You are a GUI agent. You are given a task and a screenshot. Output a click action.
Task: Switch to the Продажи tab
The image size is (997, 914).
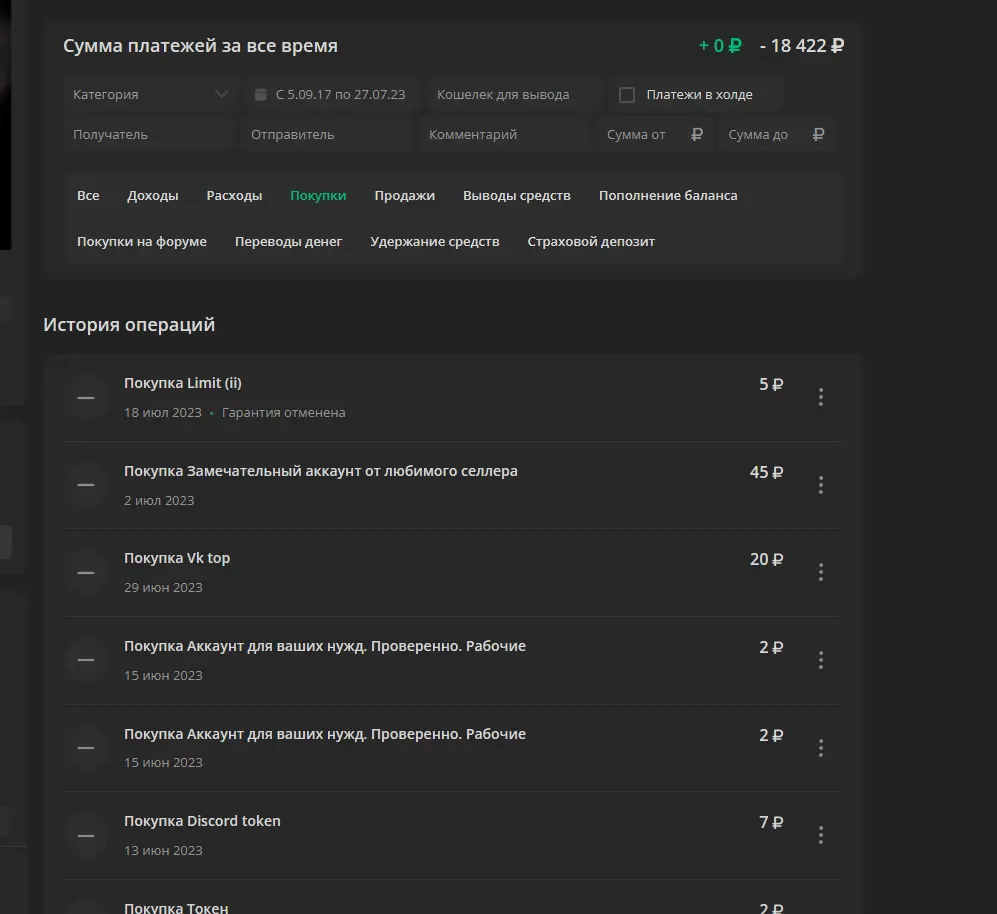click(404, 195)
